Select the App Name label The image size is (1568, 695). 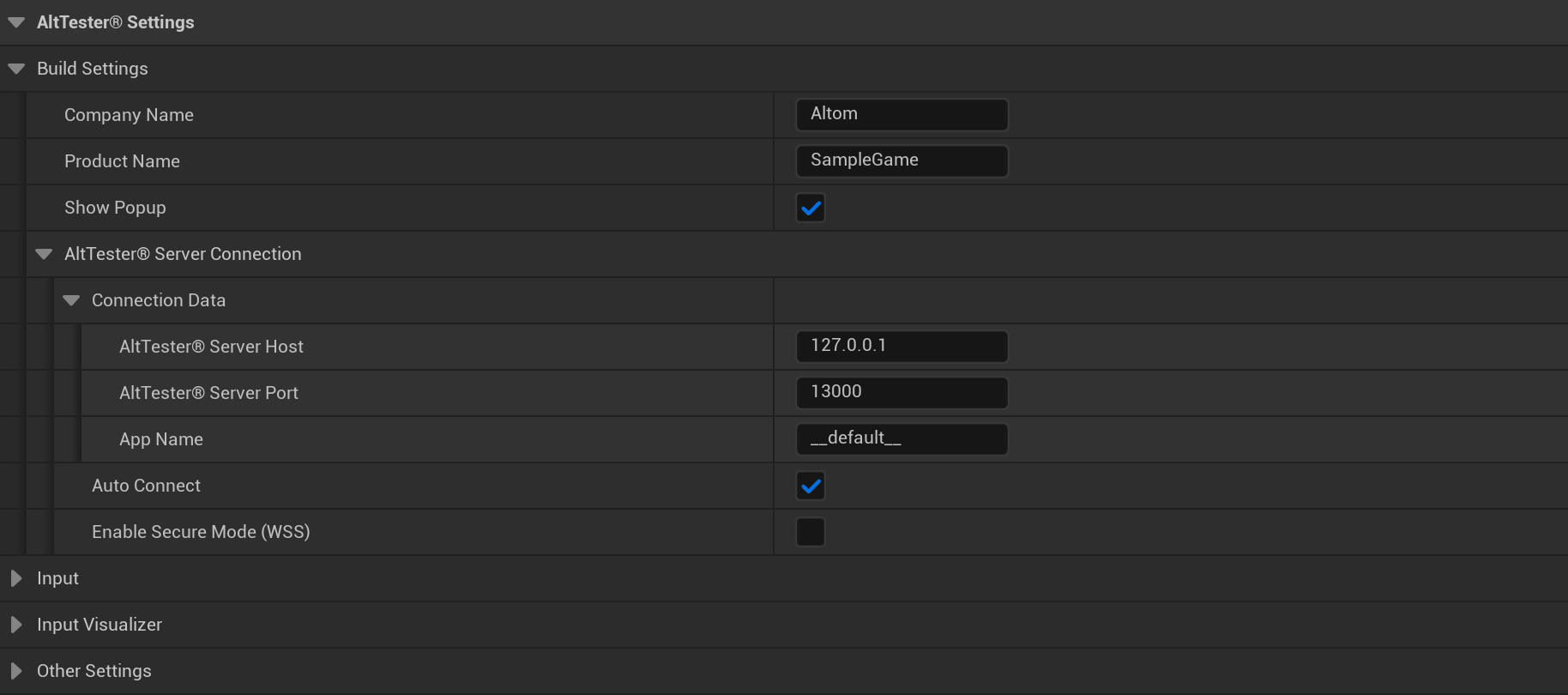point(161,439)
